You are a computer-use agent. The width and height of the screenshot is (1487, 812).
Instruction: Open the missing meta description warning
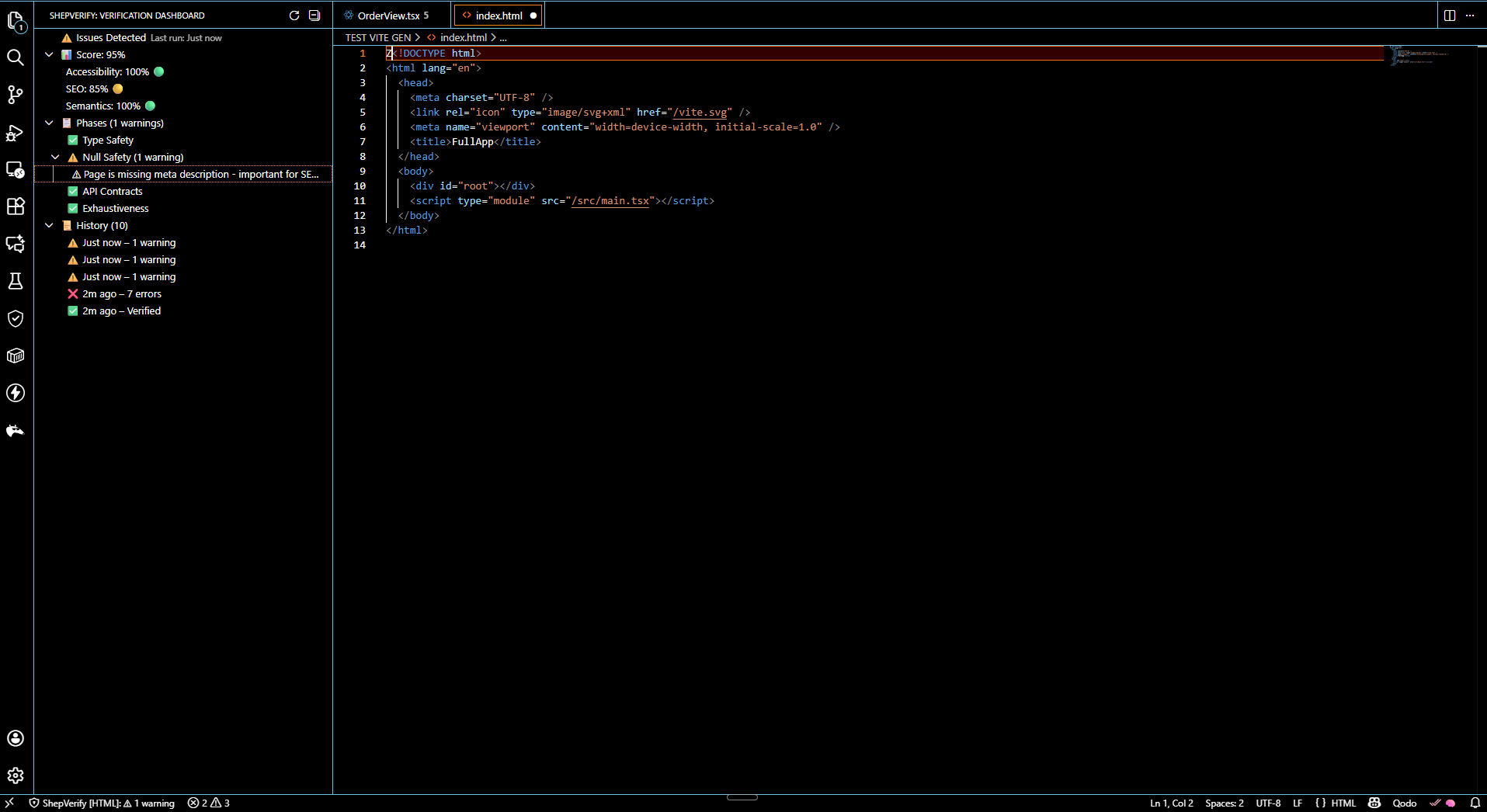pyautogui.click(x=183, y=174)
